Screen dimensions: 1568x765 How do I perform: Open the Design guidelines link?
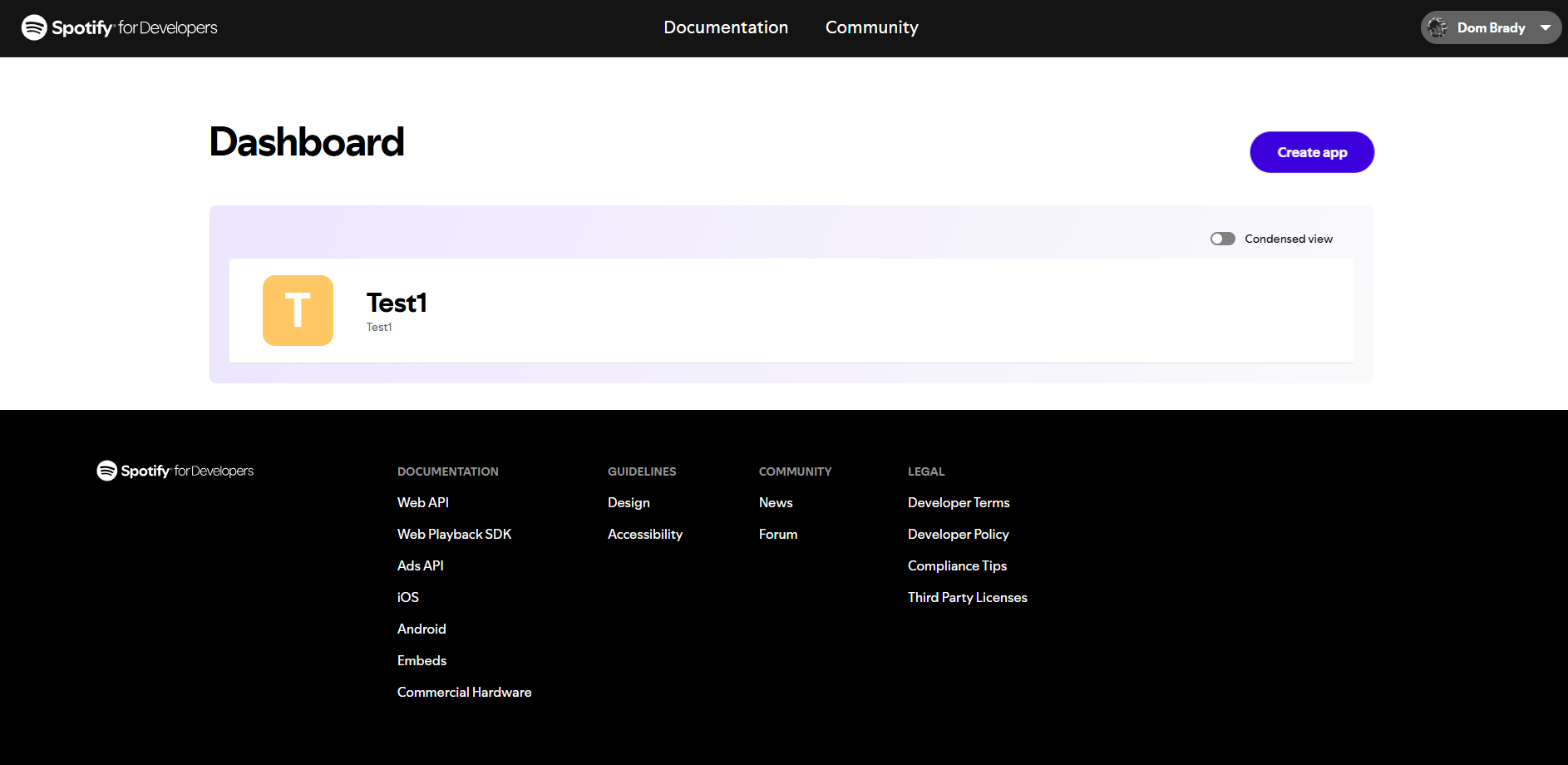[629, 502]
